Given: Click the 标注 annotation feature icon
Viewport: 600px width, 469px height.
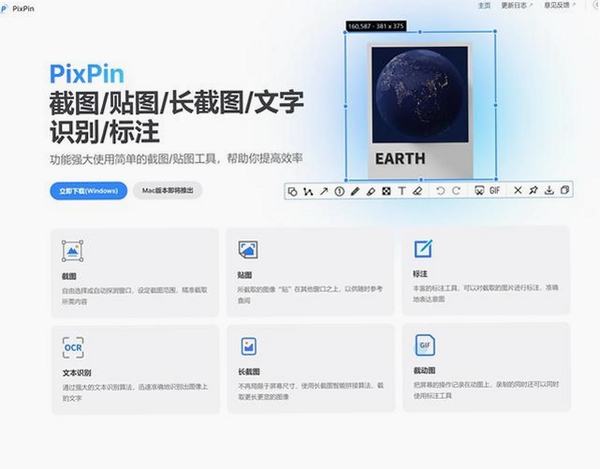Looking at the screenshot, I should click(424, 249).
